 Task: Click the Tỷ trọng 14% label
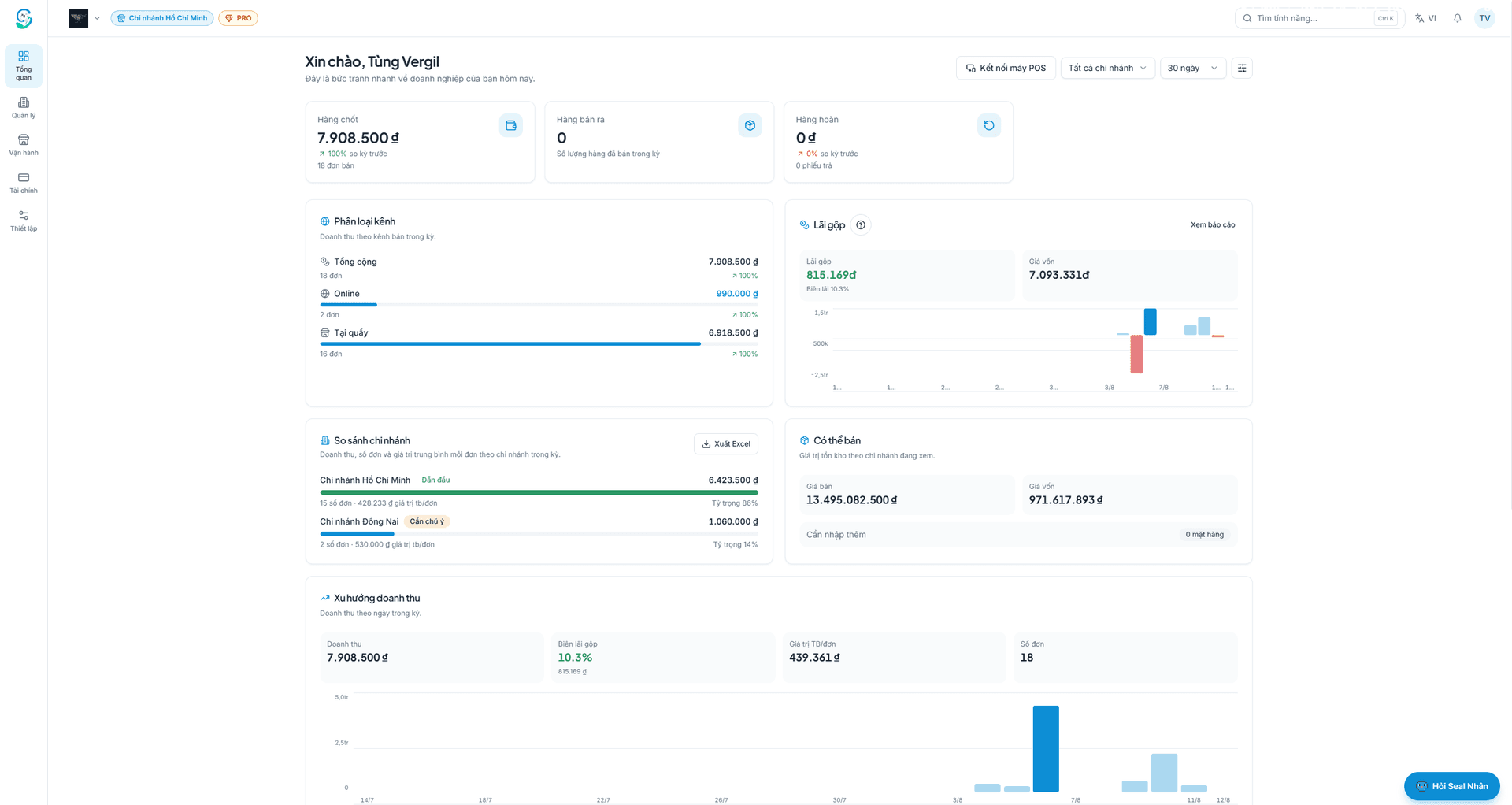pyautogui.click(x=736, y=545)
